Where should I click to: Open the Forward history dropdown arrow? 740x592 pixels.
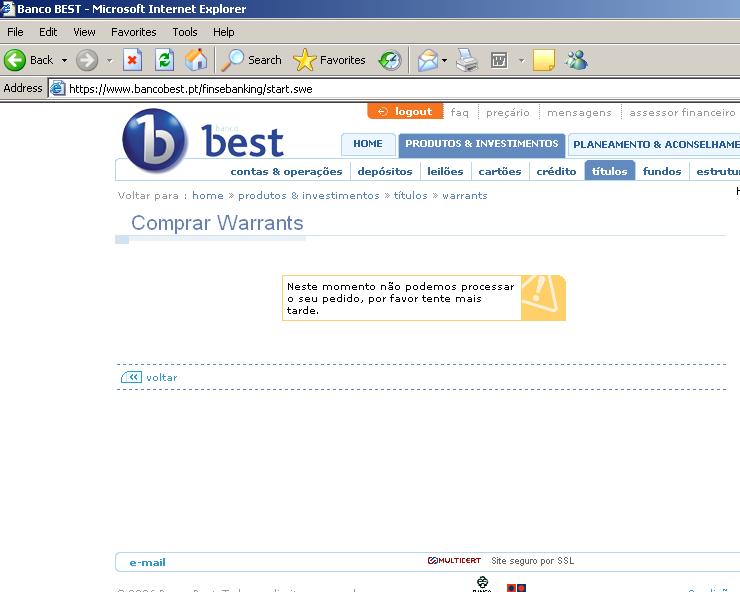[109, 60]
